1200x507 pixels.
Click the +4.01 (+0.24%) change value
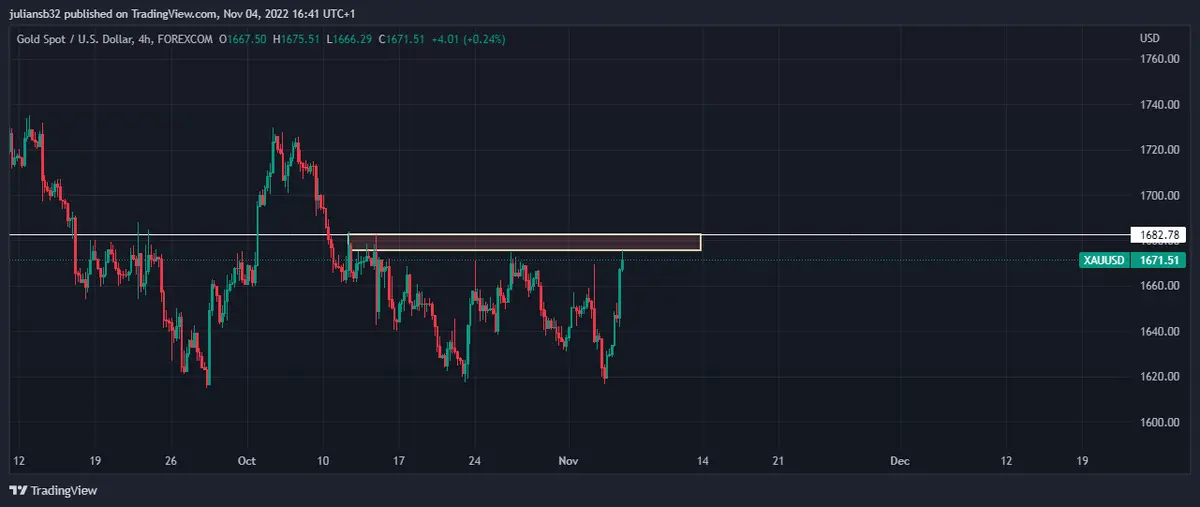pos(470,39)
